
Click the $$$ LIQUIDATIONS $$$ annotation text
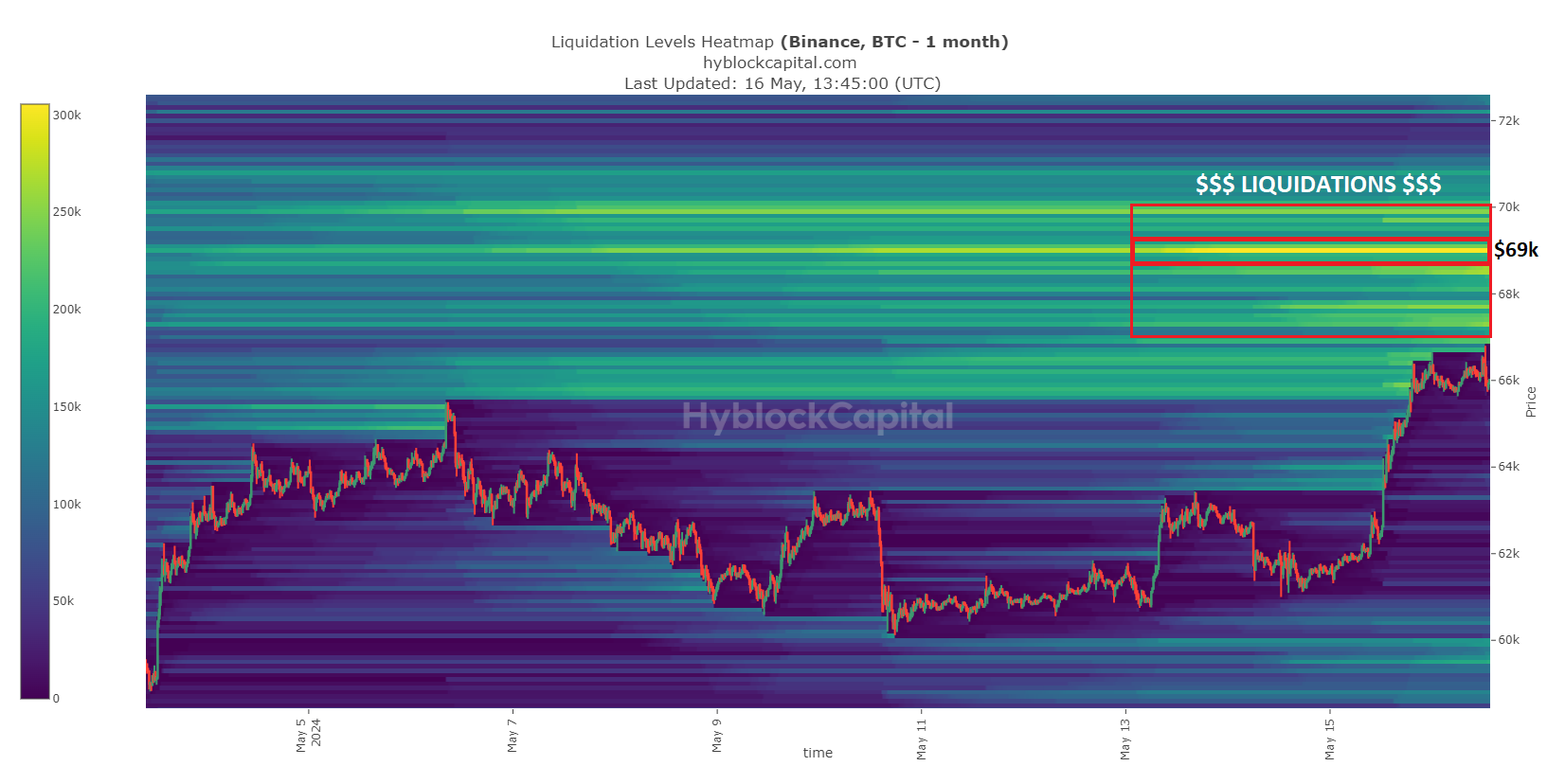pyautogui.click(x=1318, y=185)
